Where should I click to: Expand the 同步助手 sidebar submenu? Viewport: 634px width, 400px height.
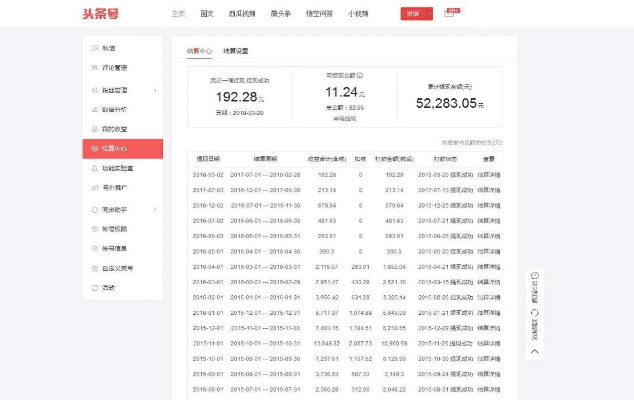pyautogui.click(x=154, y=209)
